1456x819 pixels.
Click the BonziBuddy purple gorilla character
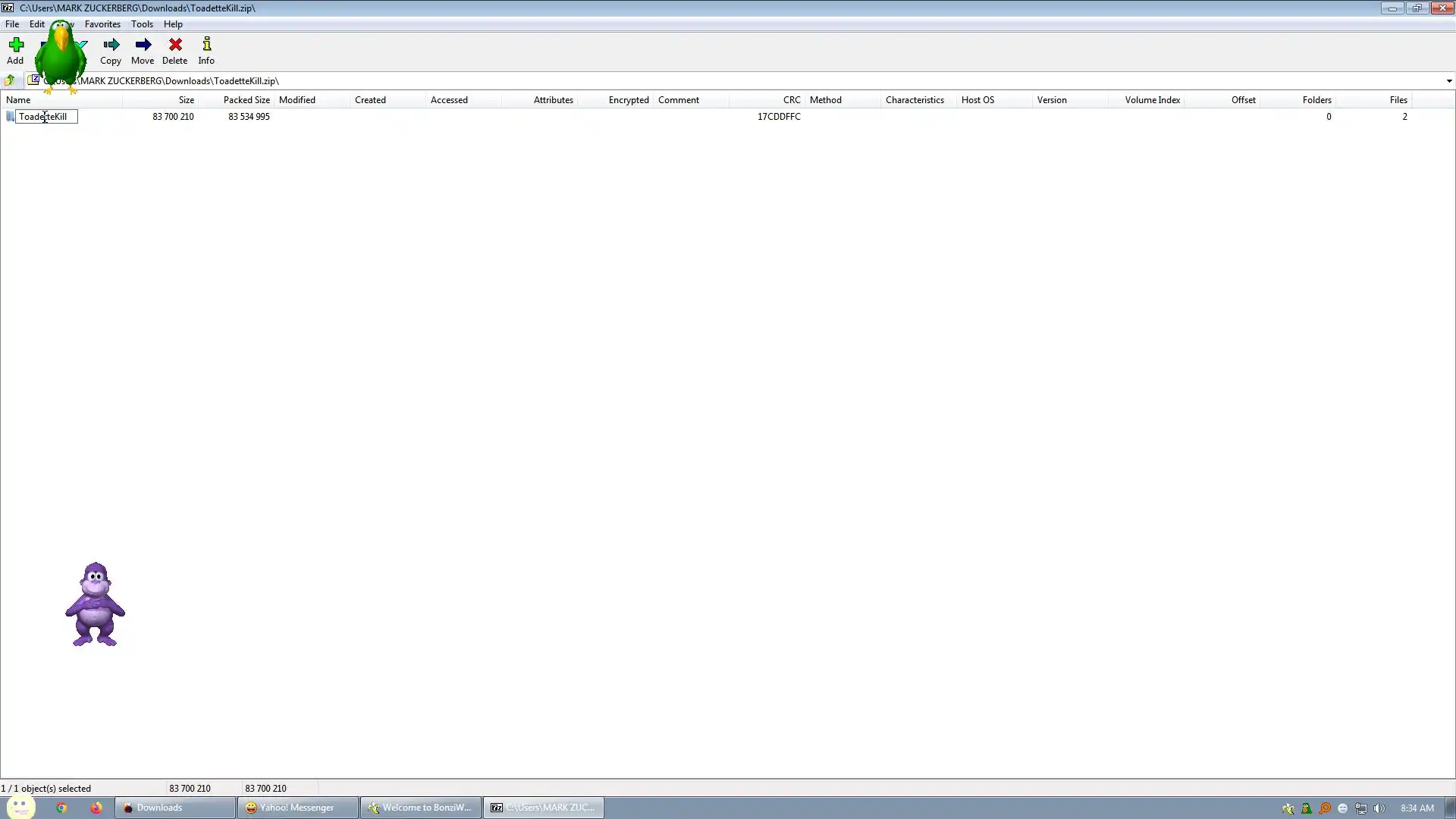[95, 604]
